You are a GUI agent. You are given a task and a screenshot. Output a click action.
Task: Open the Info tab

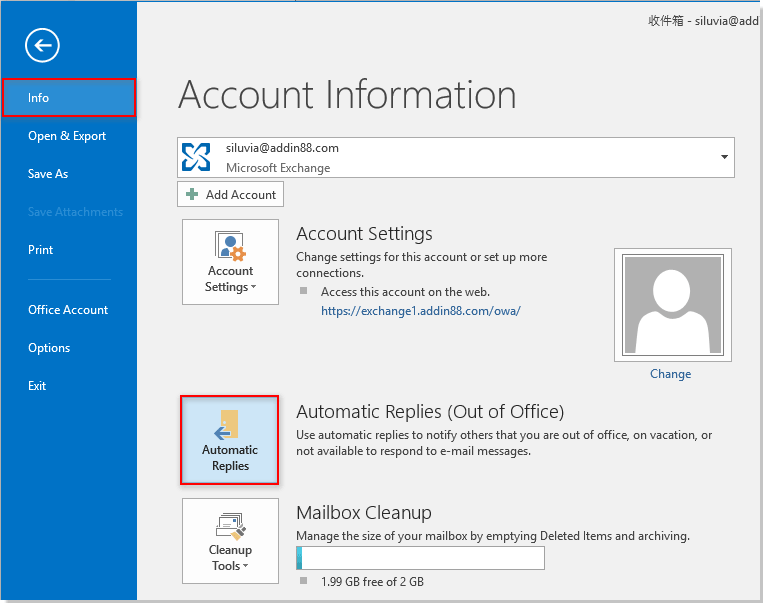coord(69,98)
